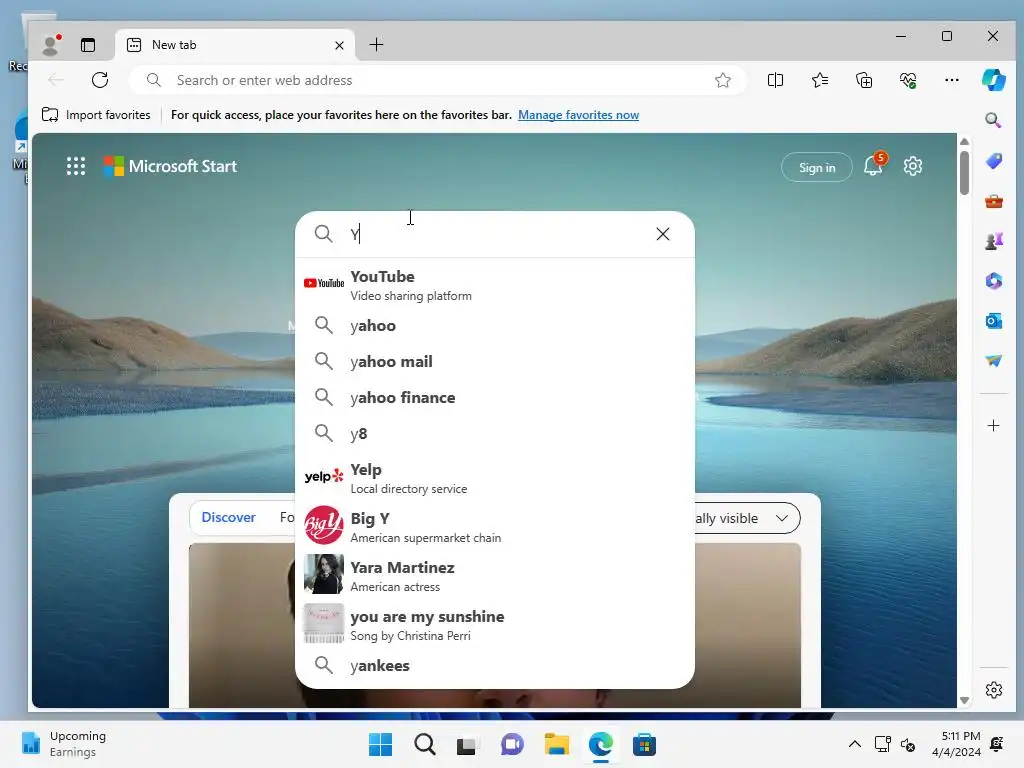
Task: Open sidebar Games chess icon
Action: (993, 241)
